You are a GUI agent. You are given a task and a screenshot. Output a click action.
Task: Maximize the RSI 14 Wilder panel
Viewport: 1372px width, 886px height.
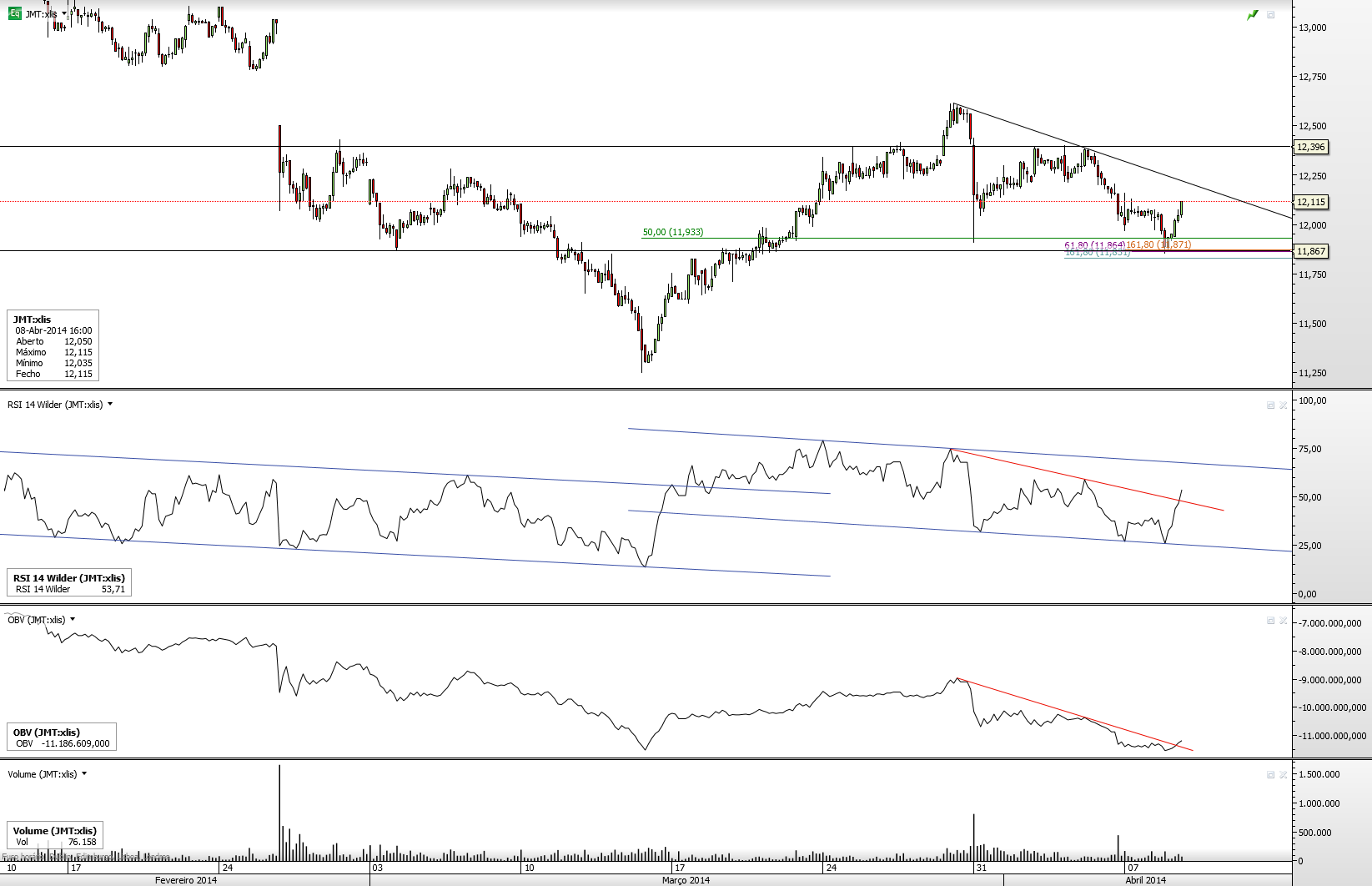point(1271,405)
